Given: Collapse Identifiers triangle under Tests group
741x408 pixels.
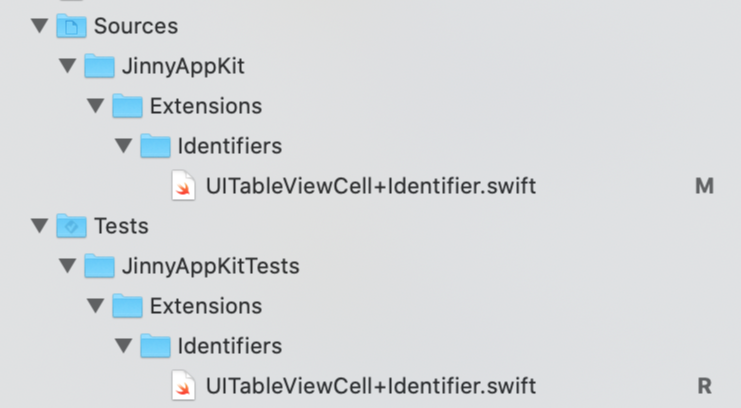Looking at the screenshot, I should click(x=124, y=346).
